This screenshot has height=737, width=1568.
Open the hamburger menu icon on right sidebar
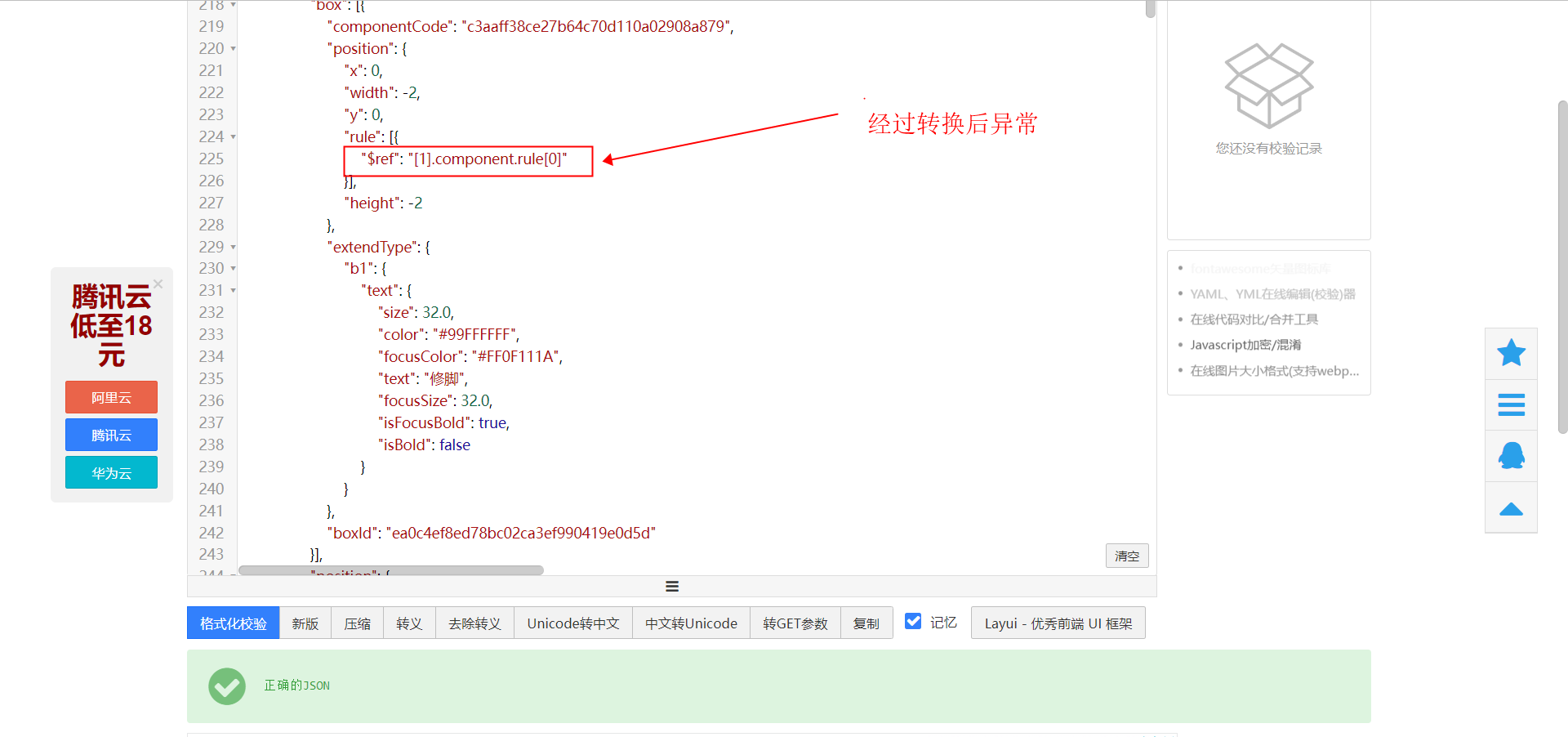[x=1511, y=404]
